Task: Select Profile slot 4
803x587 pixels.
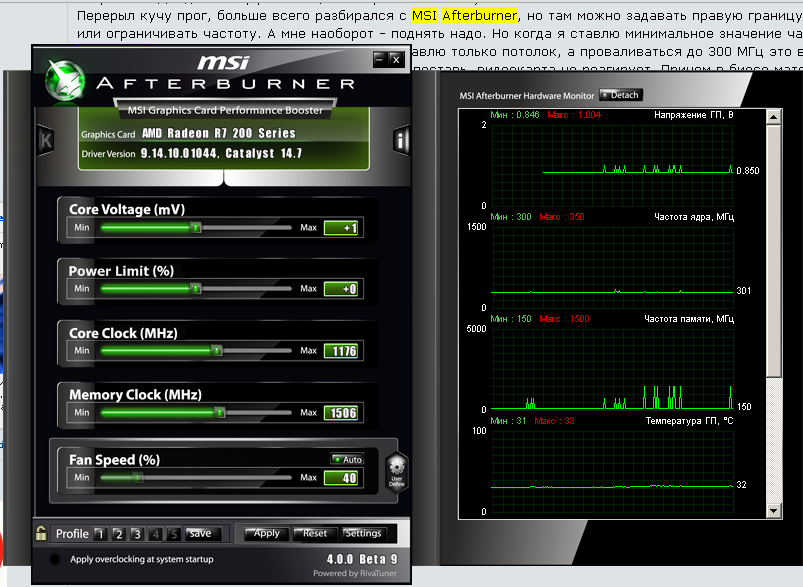Action: tap(156, 534)
